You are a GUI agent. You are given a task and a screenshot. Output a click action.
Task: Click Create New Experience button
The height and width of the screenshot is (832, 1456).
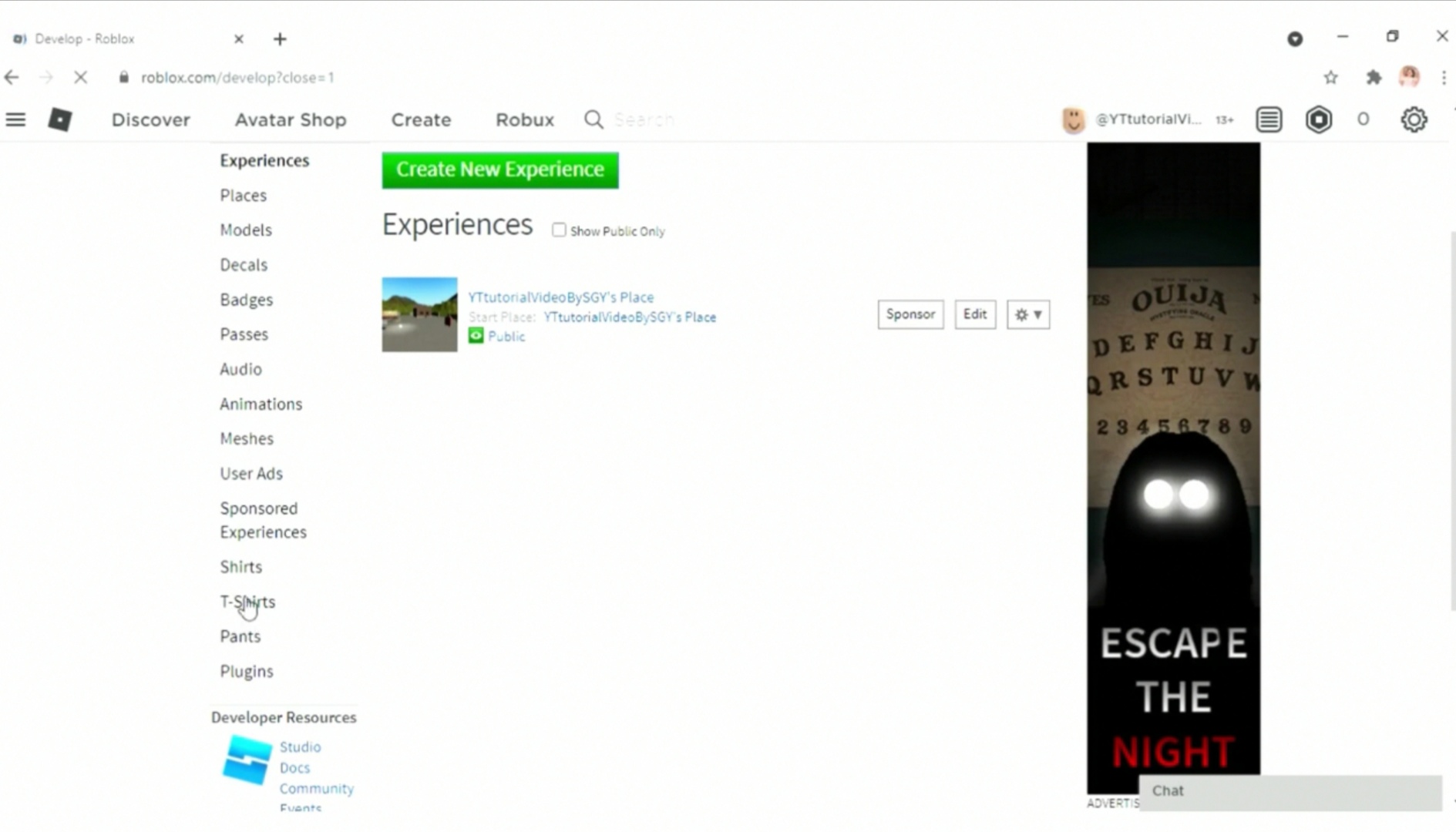[x=500, y=169]
